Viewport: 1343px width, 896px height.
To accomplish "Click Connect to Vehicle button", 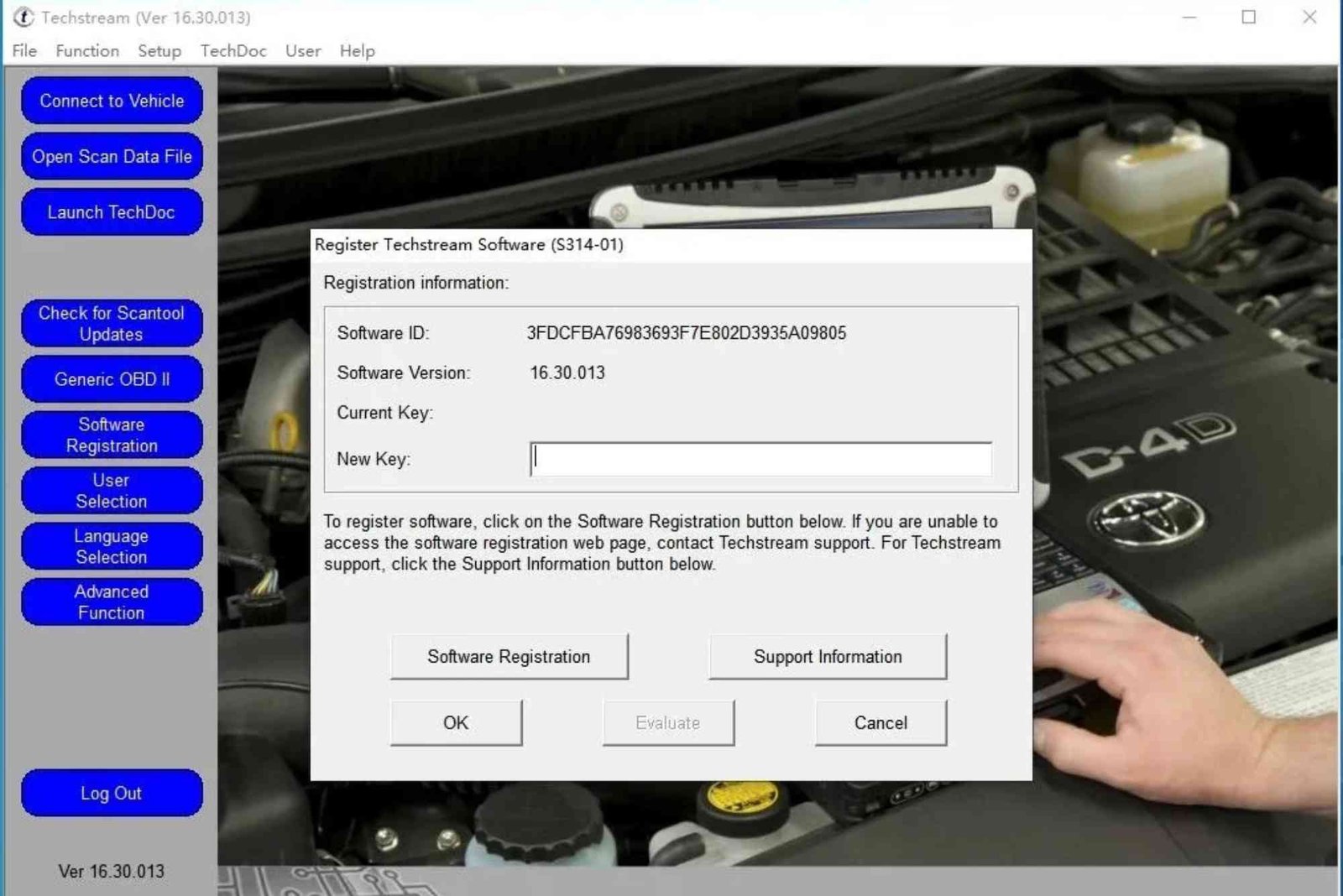I will pyautogui.click(x=112, y=101).
